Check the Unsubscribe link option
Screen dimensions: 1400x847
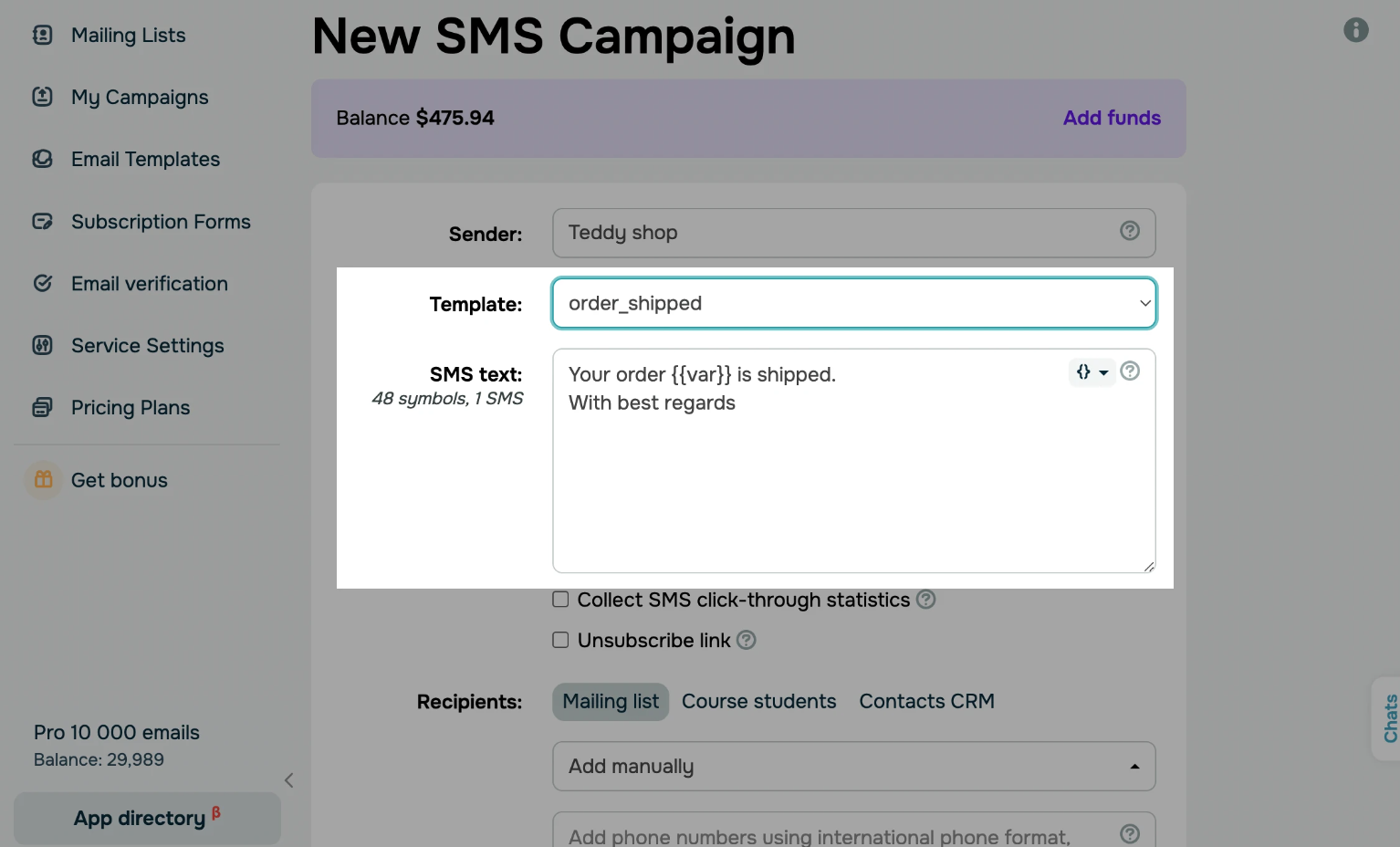(x=560, y=639)
